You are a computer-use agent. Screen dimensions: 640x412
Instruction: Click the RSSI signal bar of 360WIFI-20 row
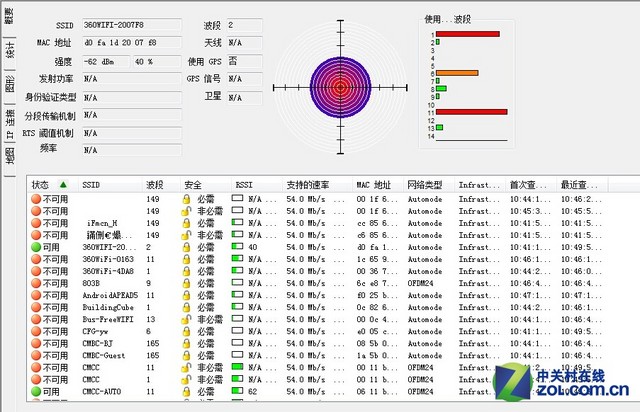point(237,246)
